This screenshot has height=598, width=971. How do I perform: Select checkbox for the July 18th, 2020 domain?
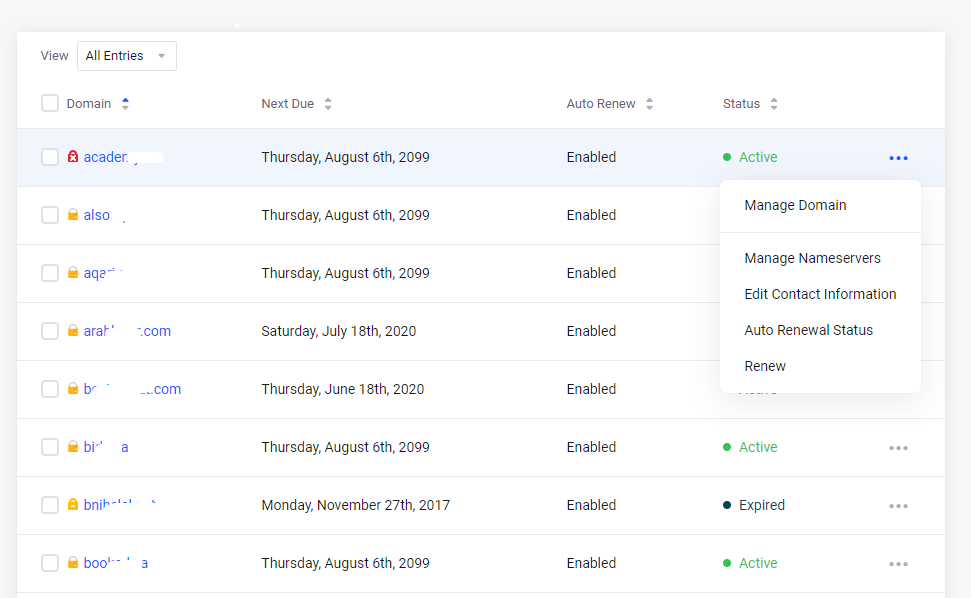pyautogui.click(x=50, y=331)
